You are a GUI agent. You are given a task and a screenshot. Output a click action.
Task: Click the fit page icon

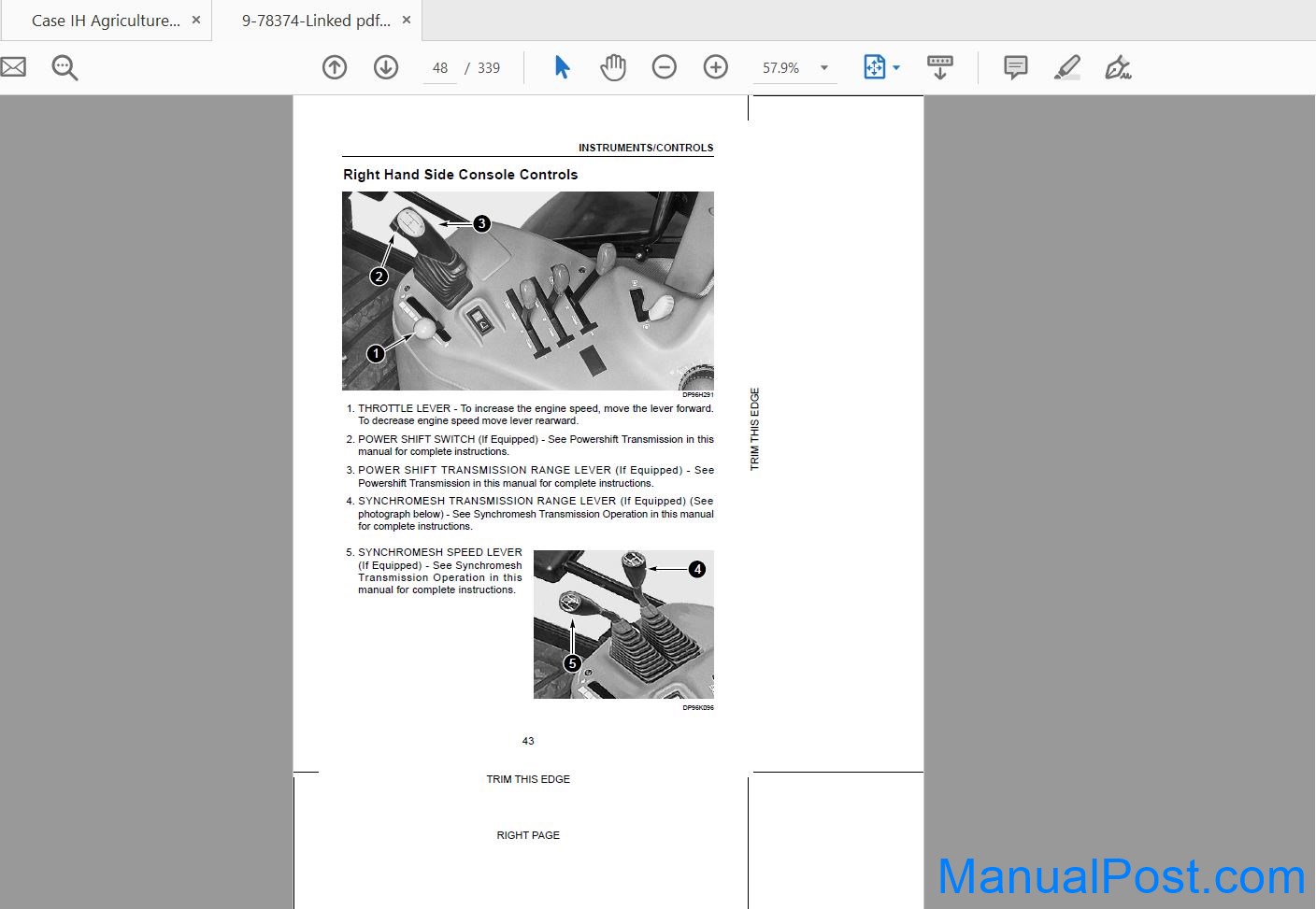click(874, 67)
